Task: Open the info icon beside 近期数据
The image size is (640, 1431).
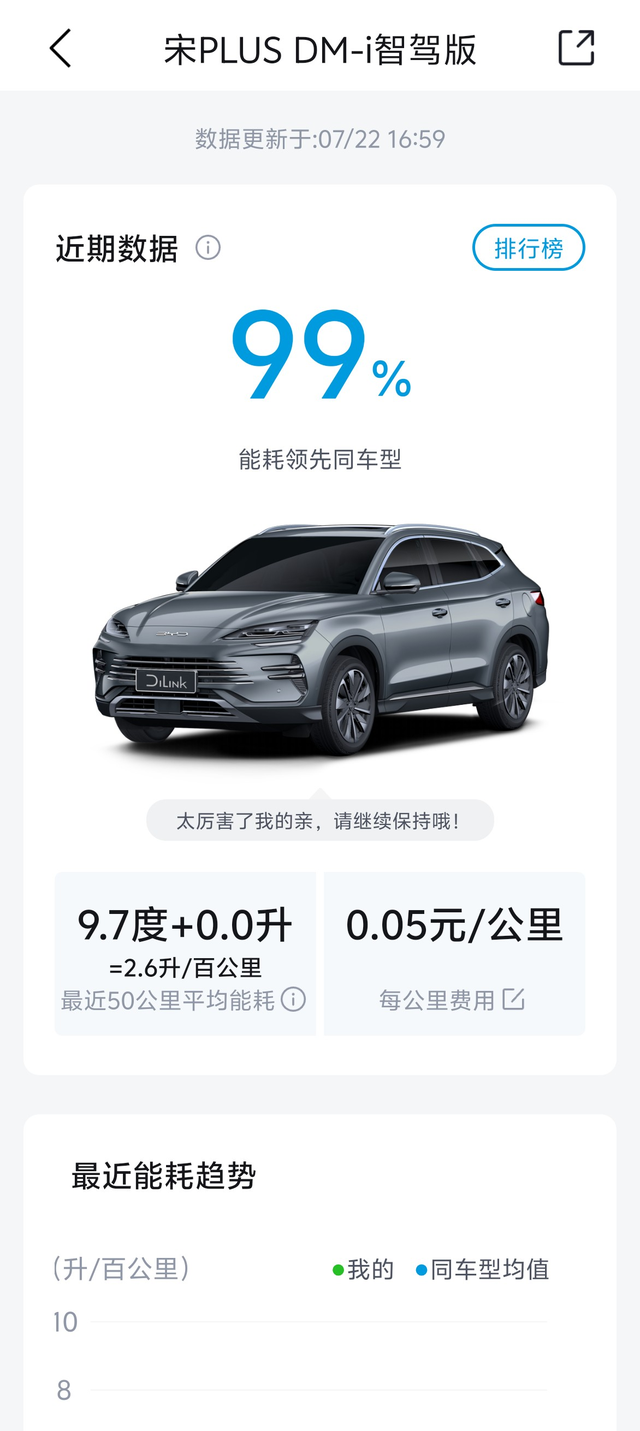Action: click(x=208, y=247)
